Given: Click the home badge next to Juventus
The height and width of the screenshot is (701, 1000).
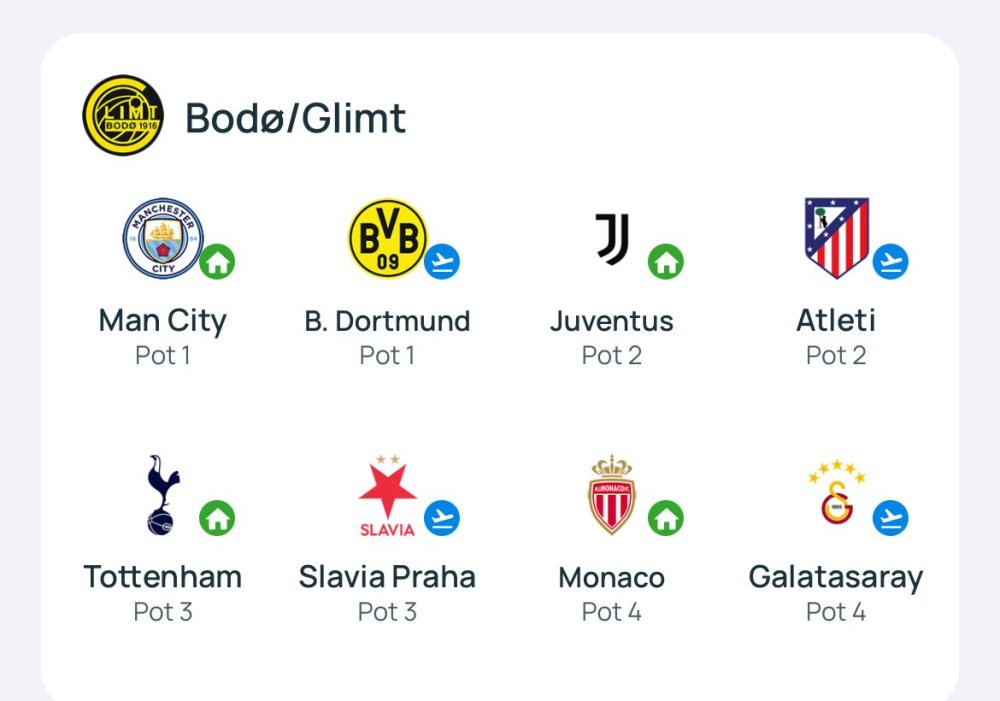Looking at the screenshot, I should [666, 262].
